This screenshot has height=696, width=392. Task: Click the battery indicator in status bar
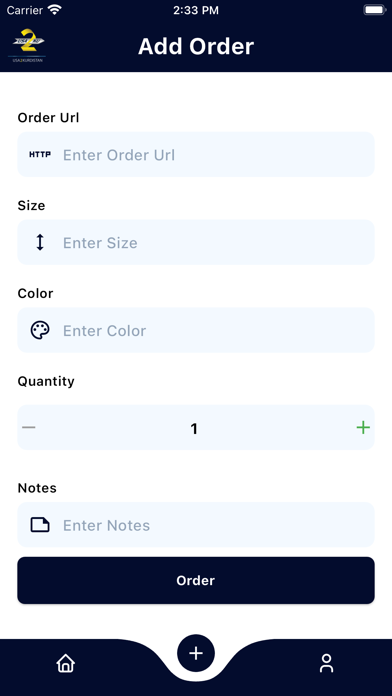[x=375, y=10]
